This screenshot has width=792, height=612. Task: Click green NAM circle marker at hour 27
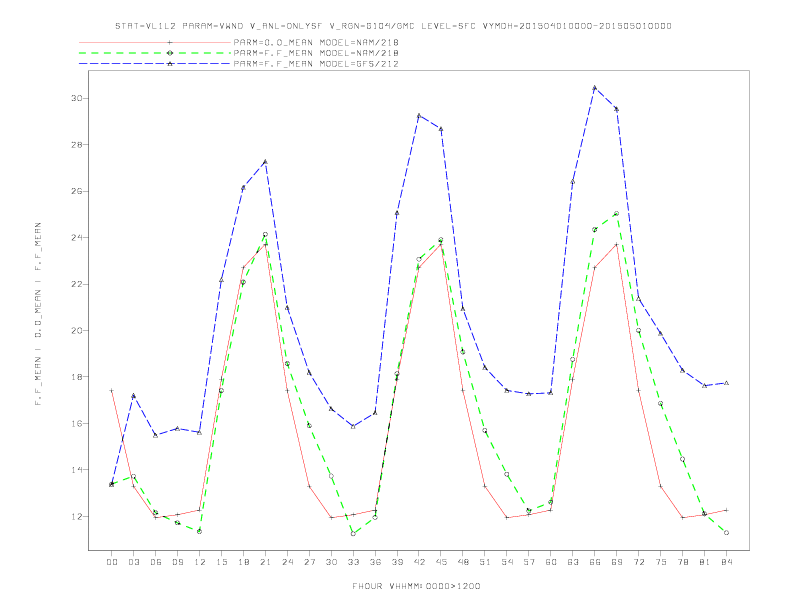[x=309, y=426]
